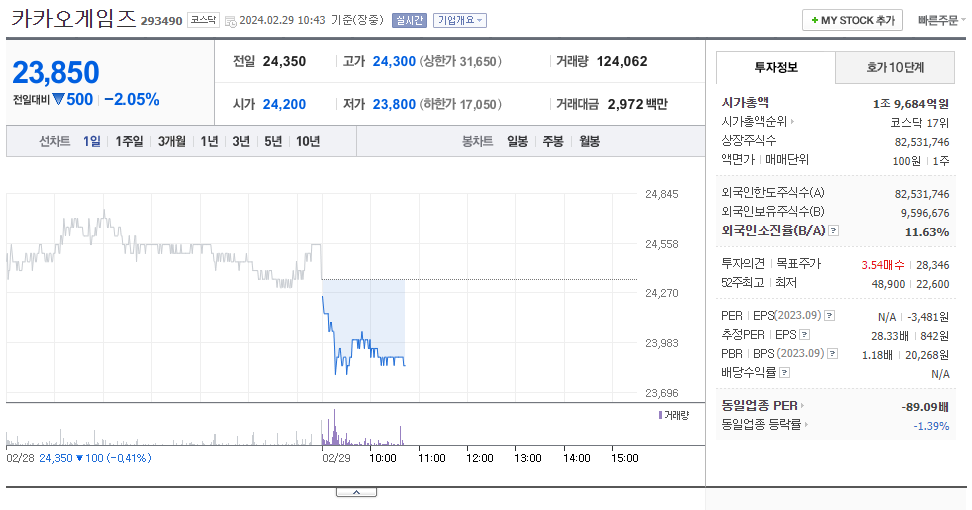This screenshot has height=510, width=972.
Task: Select the 5년 line chart period
Action: [x=273, y=141]
